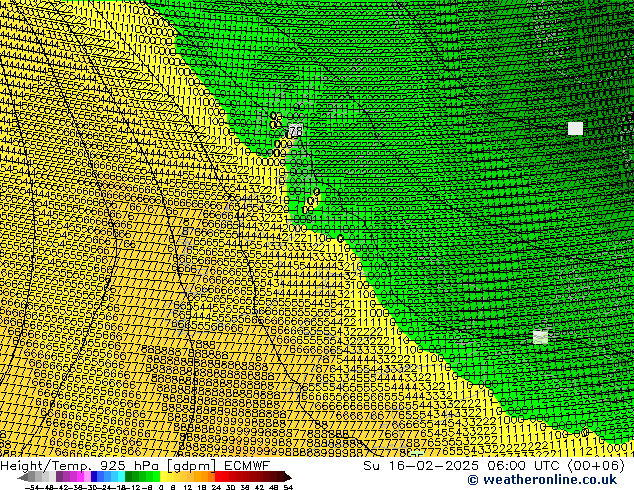634x490 pixels.
Task: Pick the cyan swatch in the color legend
Action: coord(118,476)
